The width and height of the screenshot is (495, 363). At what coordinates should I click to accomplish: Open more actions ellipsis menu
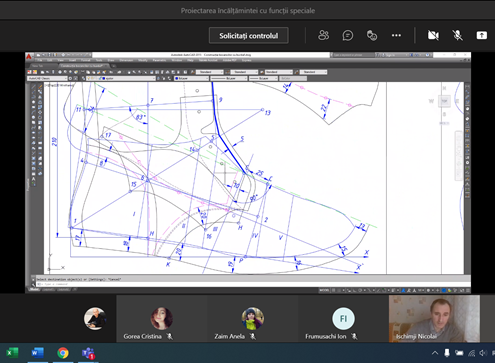(396, 35)
